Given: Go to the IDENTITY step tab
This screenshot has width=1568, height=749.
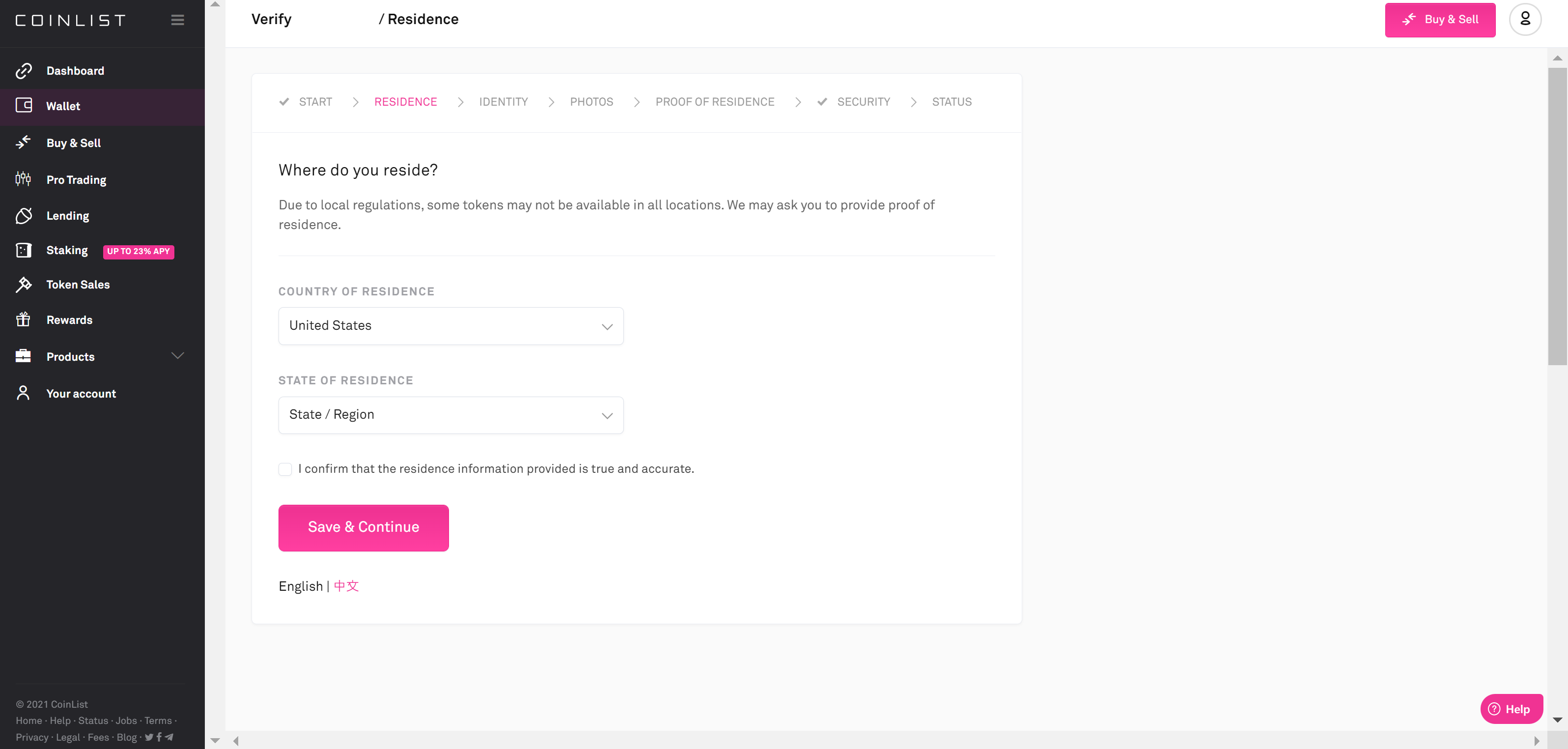Looking at the screenshot, I should coord(503,102).
